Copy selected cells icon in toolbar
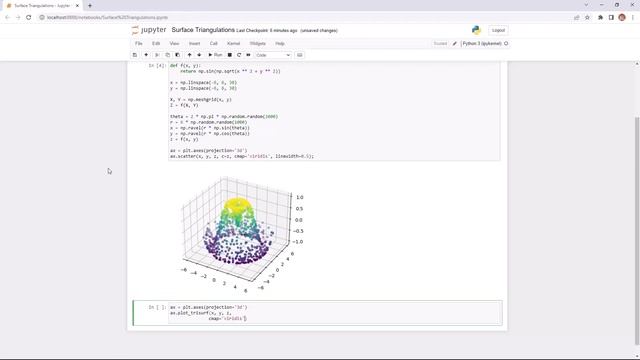 [x=167, y=55]
